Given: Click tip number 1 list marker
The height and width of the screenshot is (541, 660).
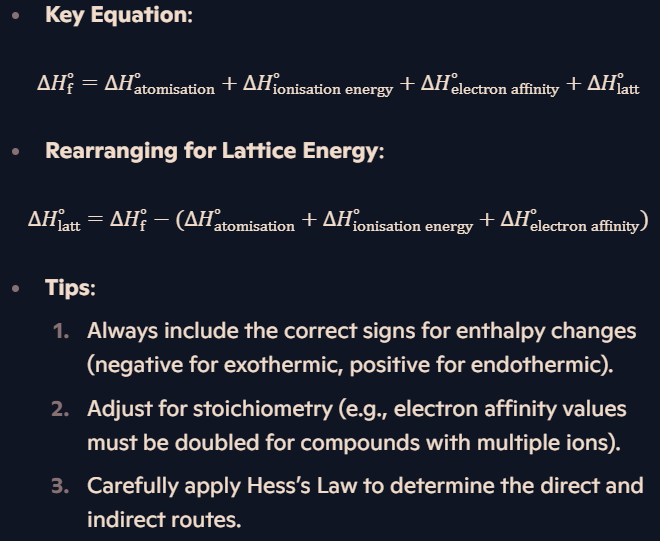Looking at the screenshot, I should pos(61,331).
